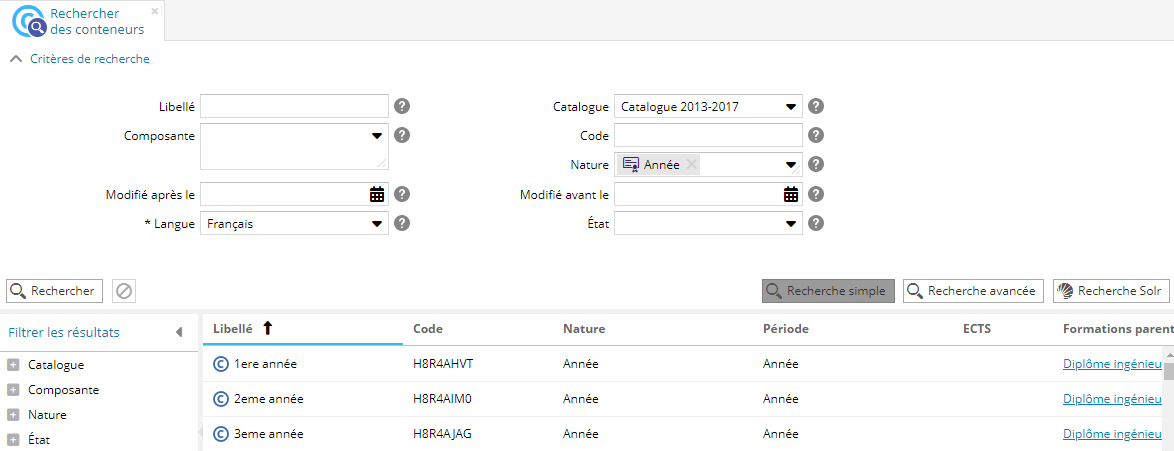Image resolution: width=1174 pixels, height=451 pixels.
Task: Click the container icon for 1ere année
Action: (221, 364)
